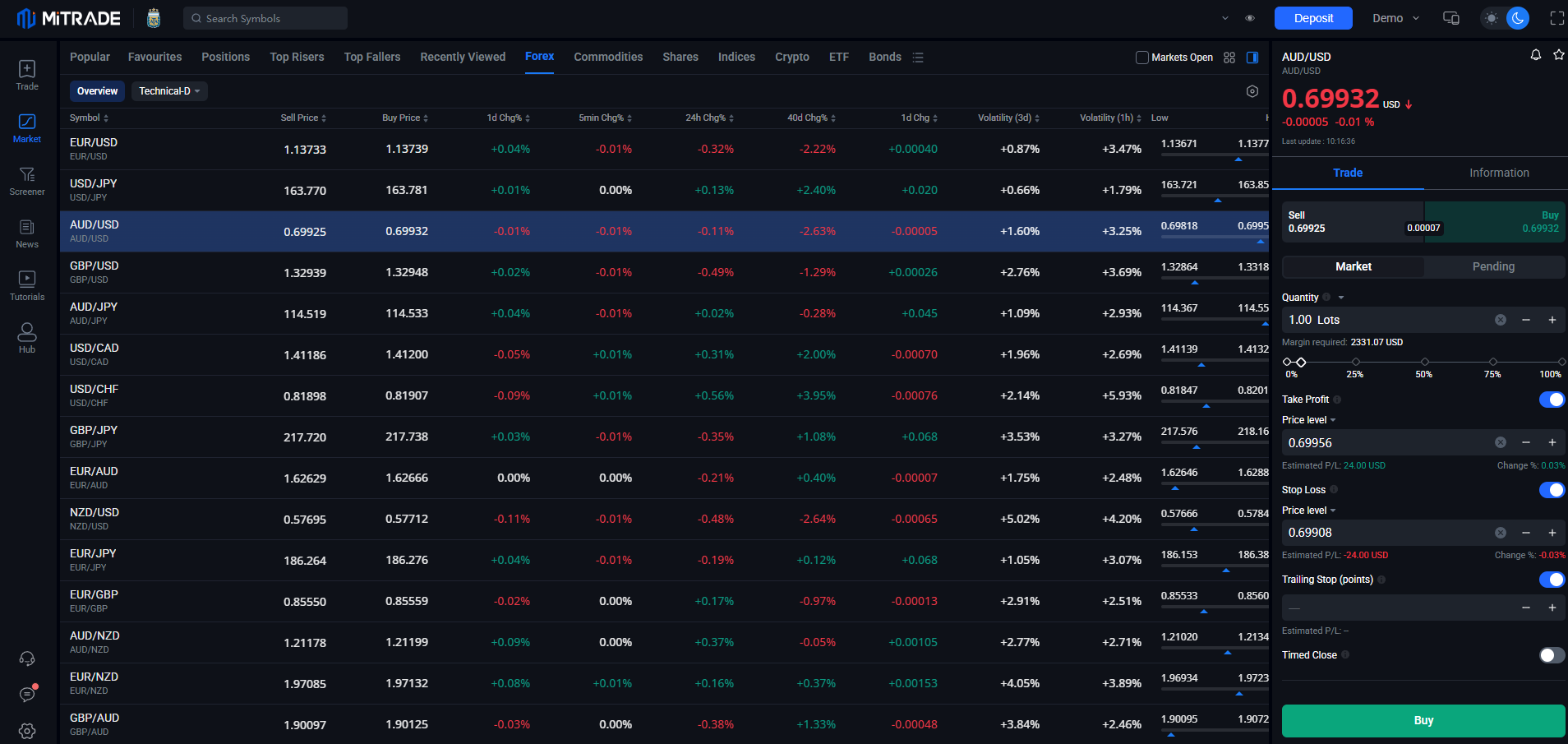Switch to the grid view layout icon
1568x744 pixels.
(x=1229, y=58)
